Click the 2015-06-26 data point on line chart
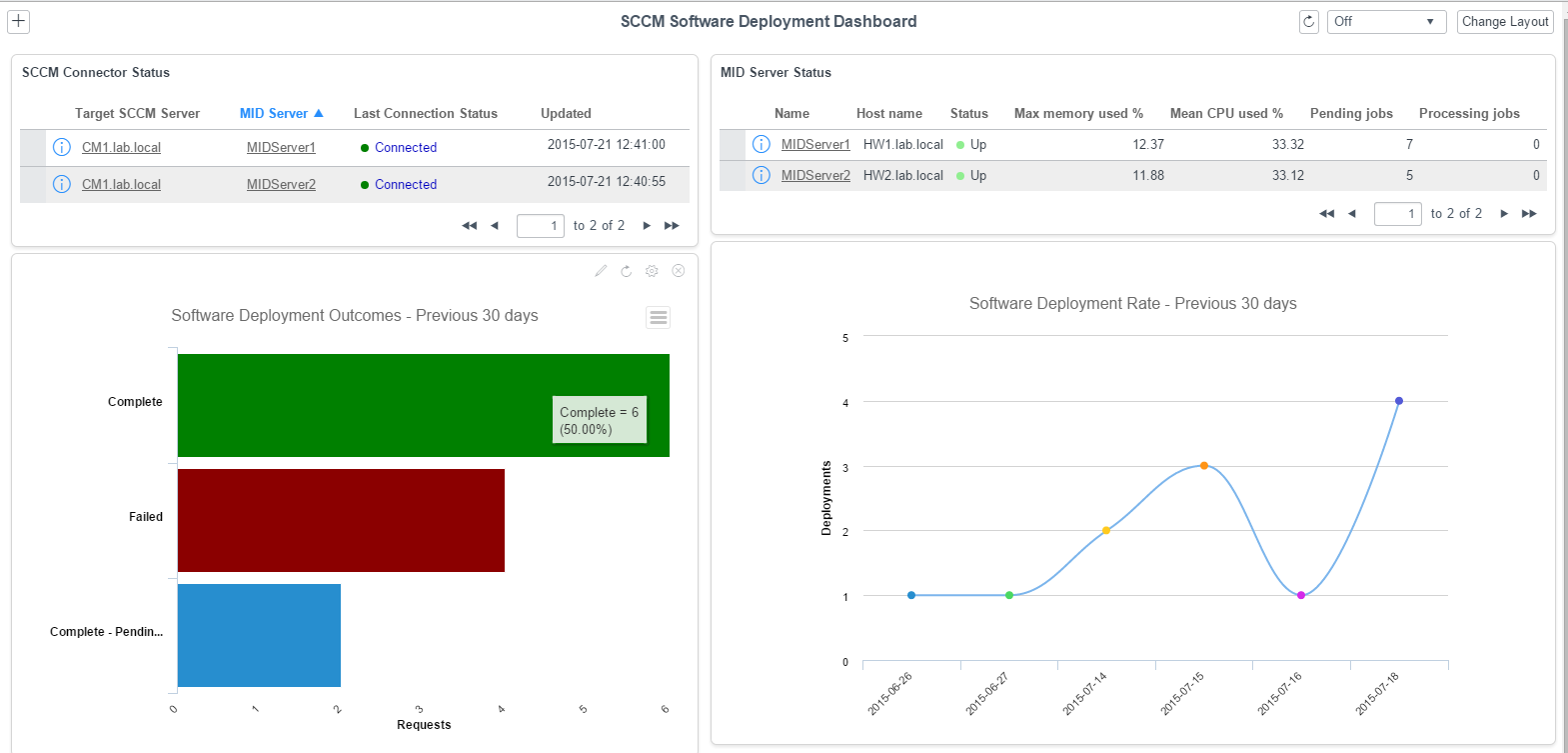Viewport: 1568px width, 753px height. (911, 595)
